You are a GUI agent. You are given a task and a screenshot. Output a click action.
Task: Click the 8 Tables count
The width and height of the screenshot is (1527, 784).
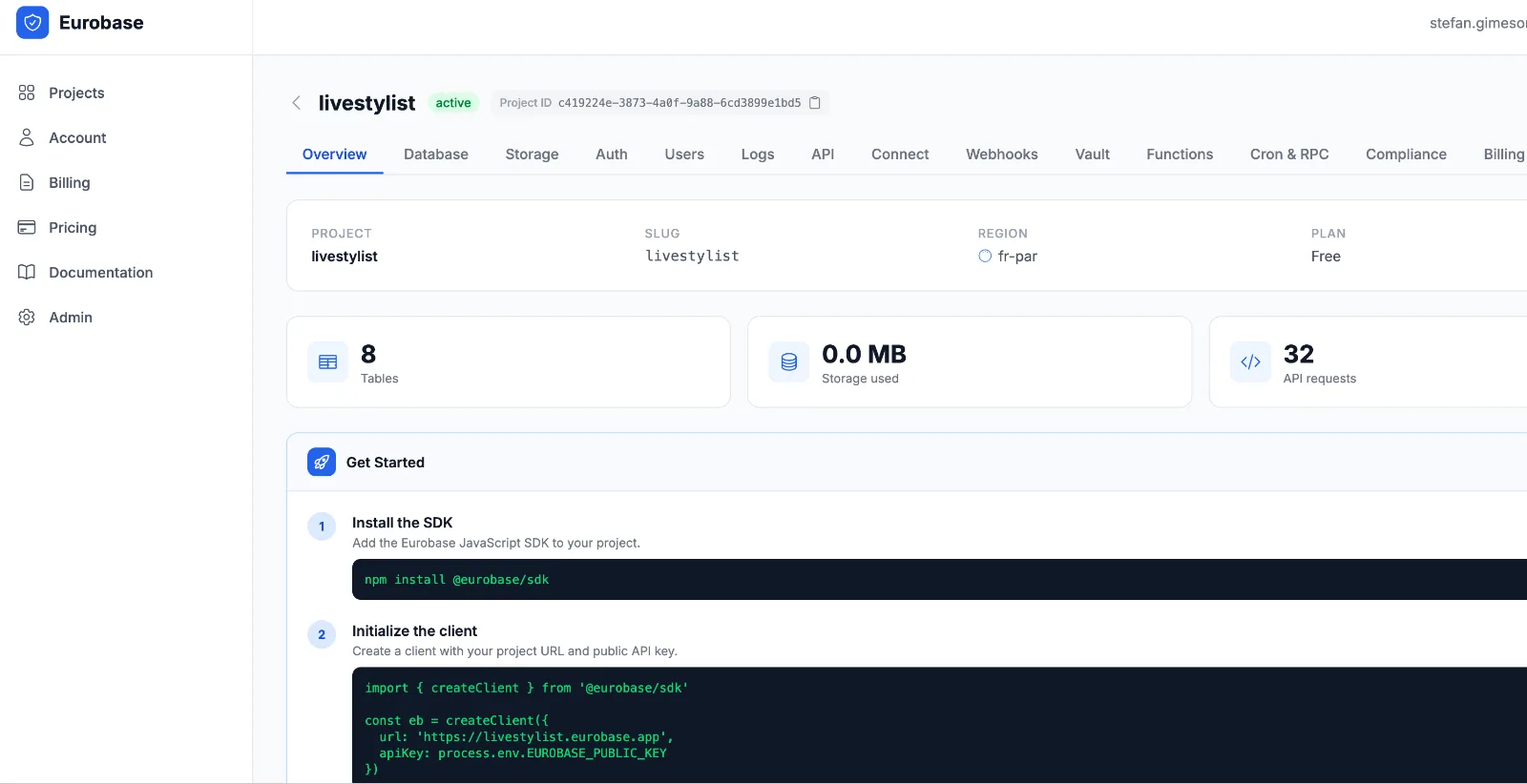[x=368, y=354]
